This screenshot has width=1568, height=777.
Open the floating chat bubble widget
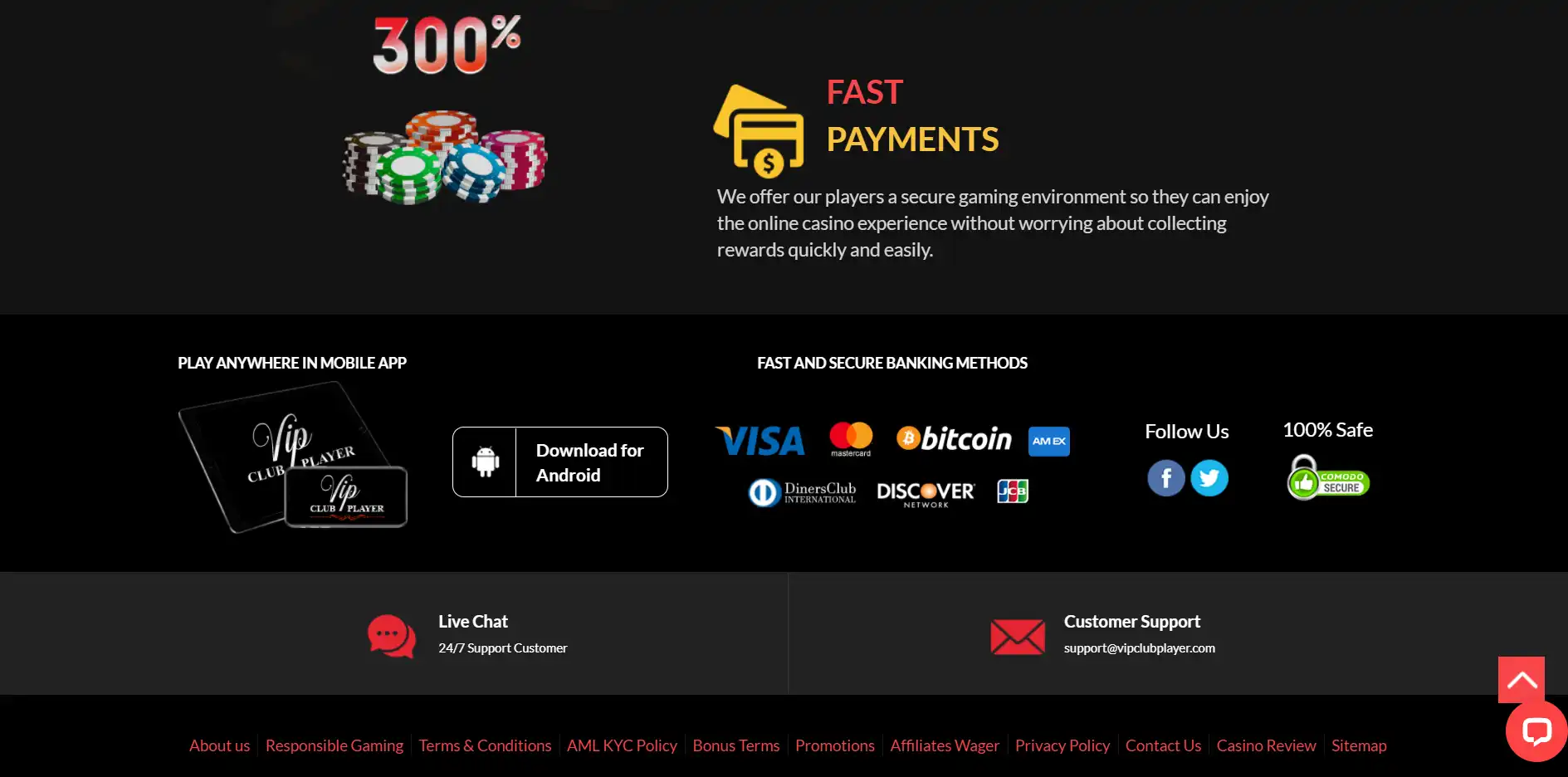pos(1536,731)
